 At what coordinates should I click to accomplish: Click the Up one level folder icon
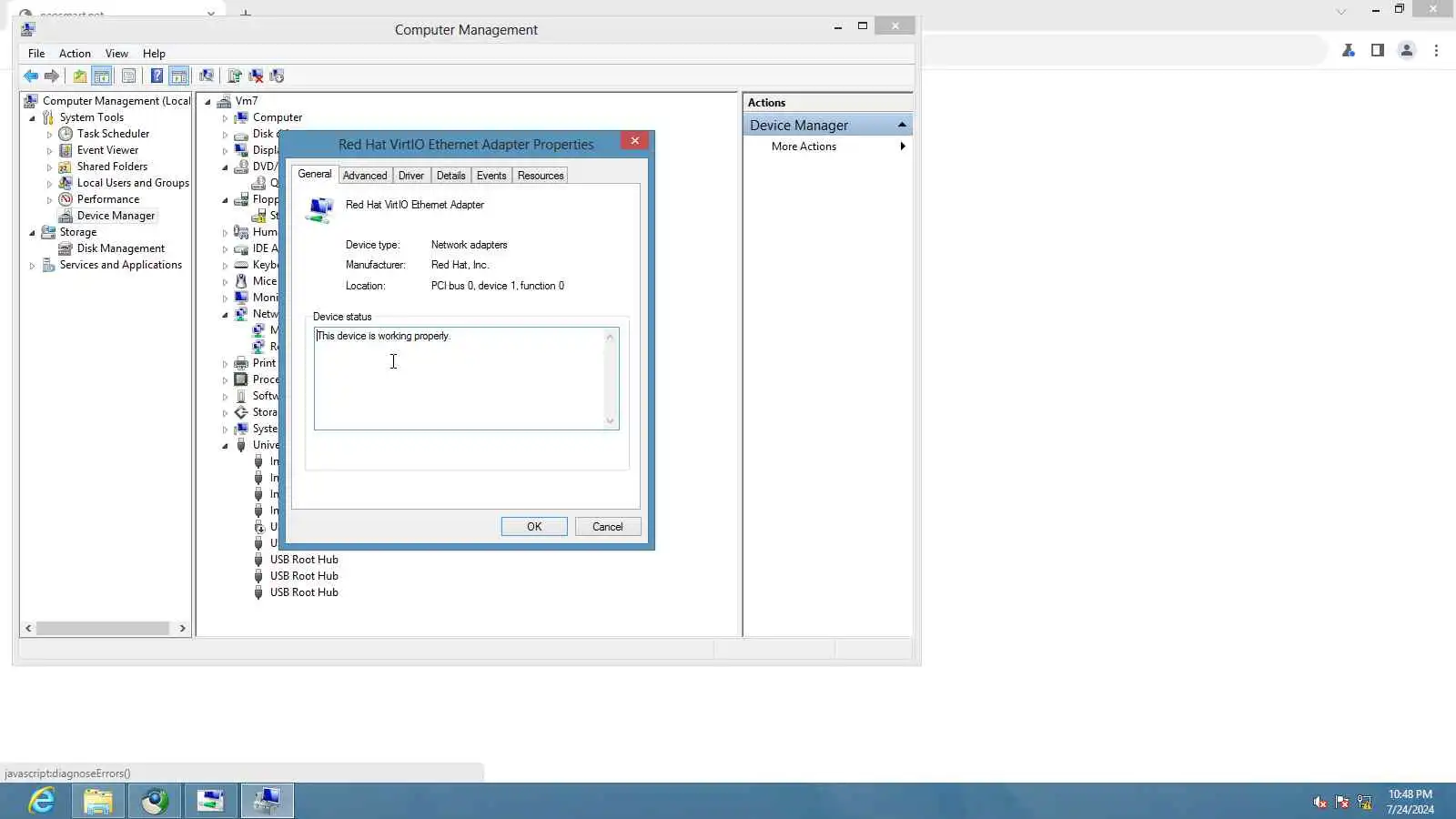tap(80, 76)
